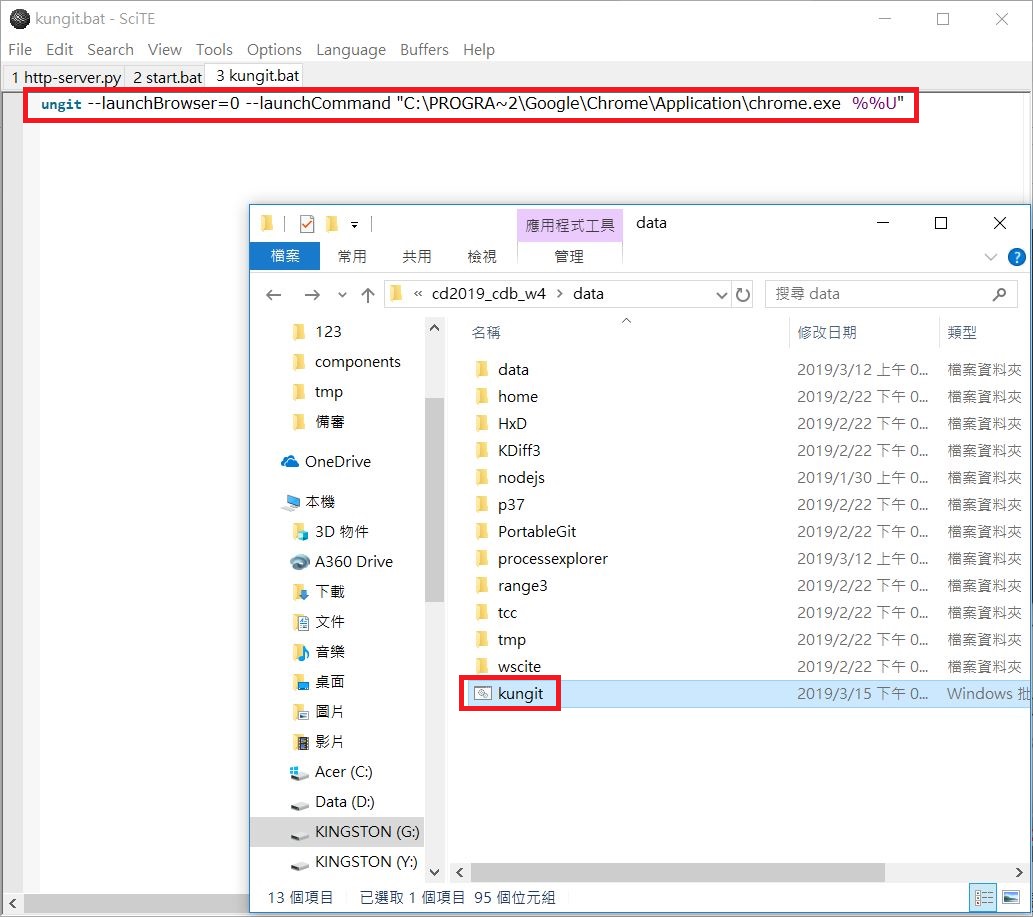Screen dimensions: 1033x917
Task: Open the address bar history dropdown
Action: coord(722,294)
